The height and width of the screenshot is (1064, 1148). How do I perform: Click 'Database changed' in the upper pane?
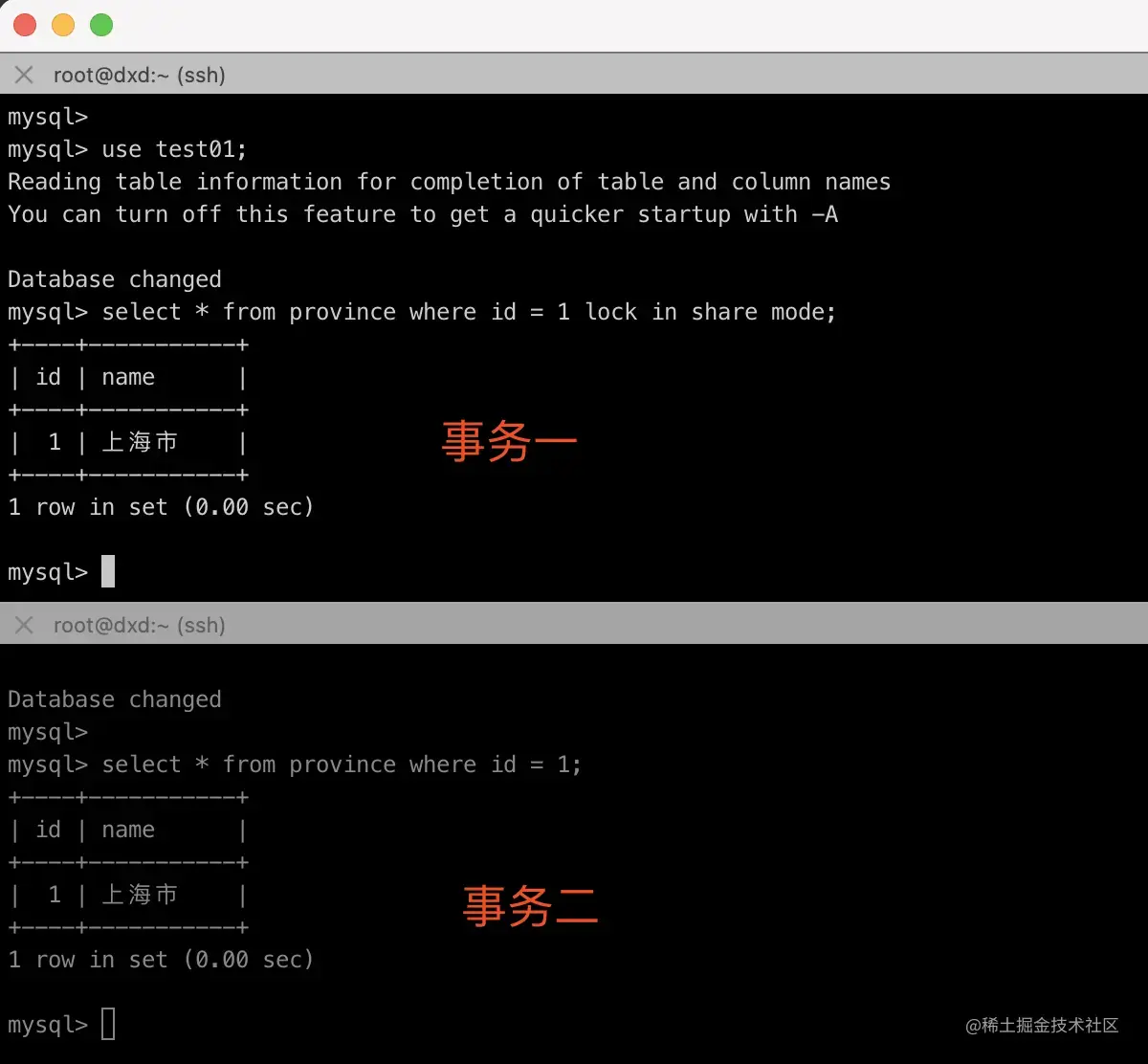click(115, 279)
